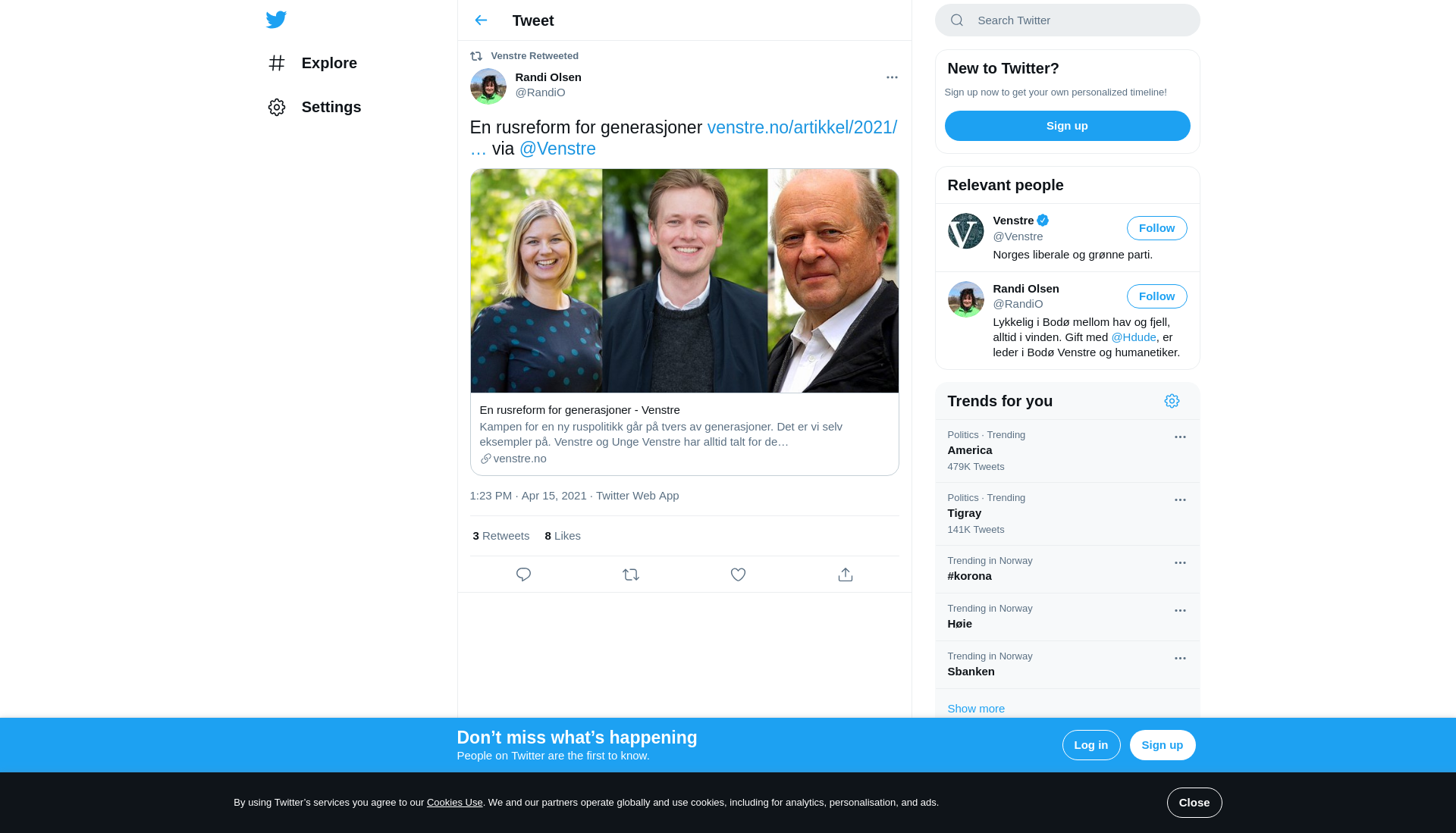The height and width of the screenshot is (833, 1456).
Task: Like the tweet with the heart icon
Action: [x=738, y=575]
